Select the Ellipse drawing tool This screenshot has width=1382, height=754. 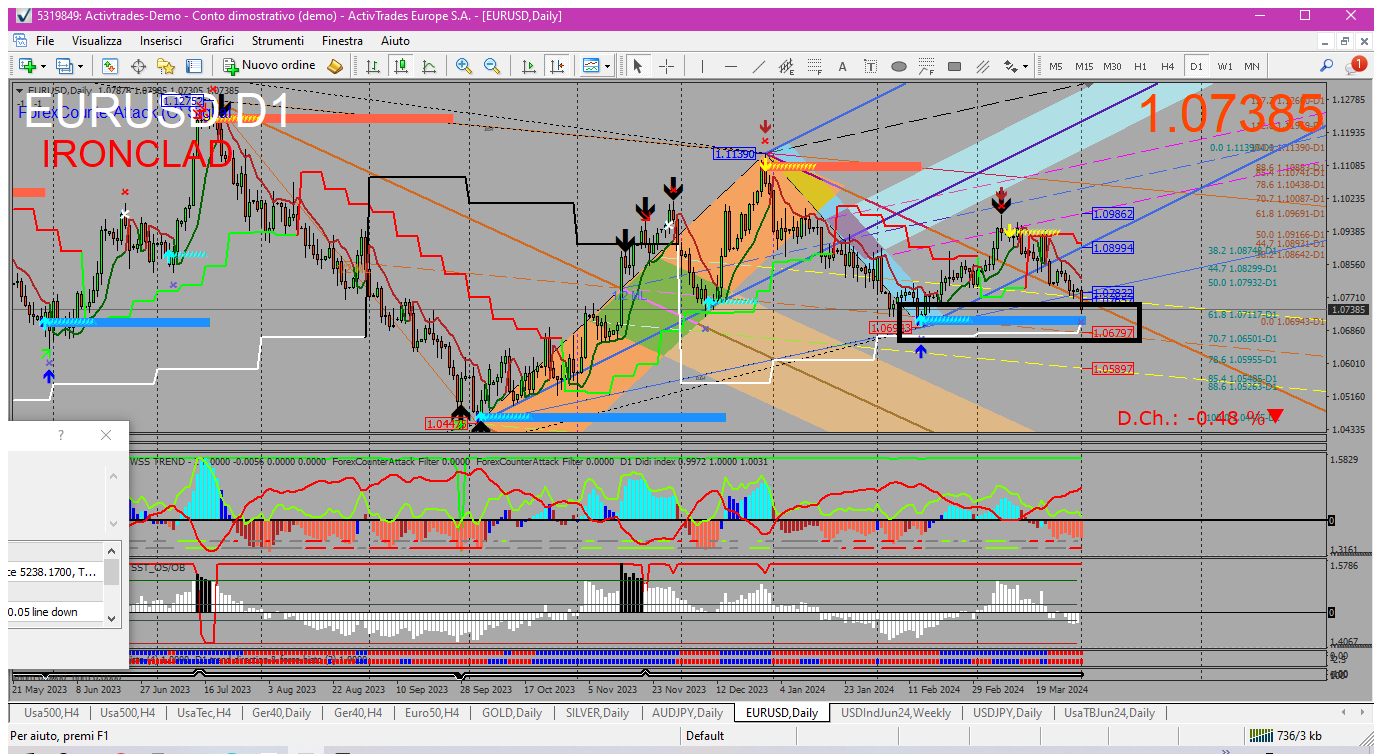pos(898,66)
